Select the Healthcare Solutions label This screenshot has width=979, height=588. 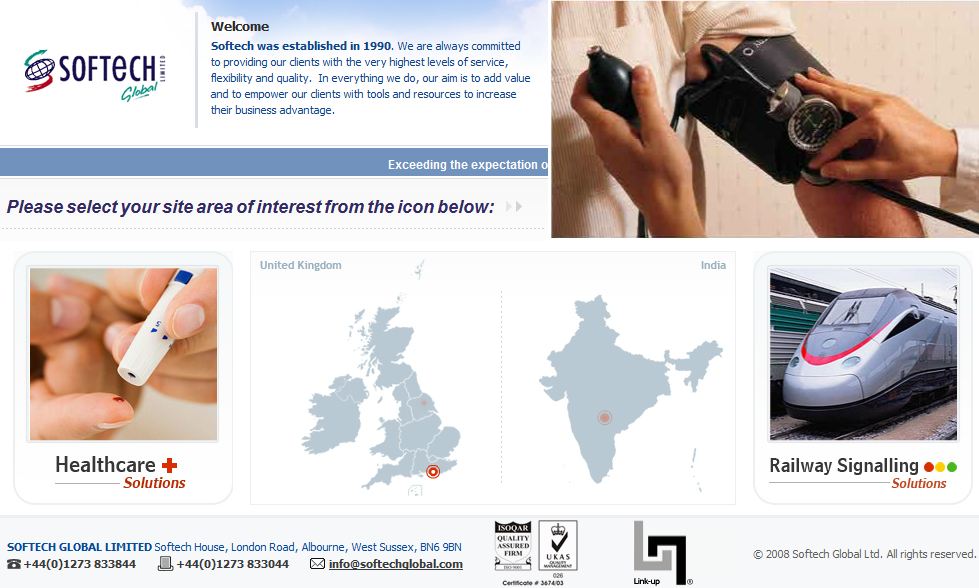(120, 473)
